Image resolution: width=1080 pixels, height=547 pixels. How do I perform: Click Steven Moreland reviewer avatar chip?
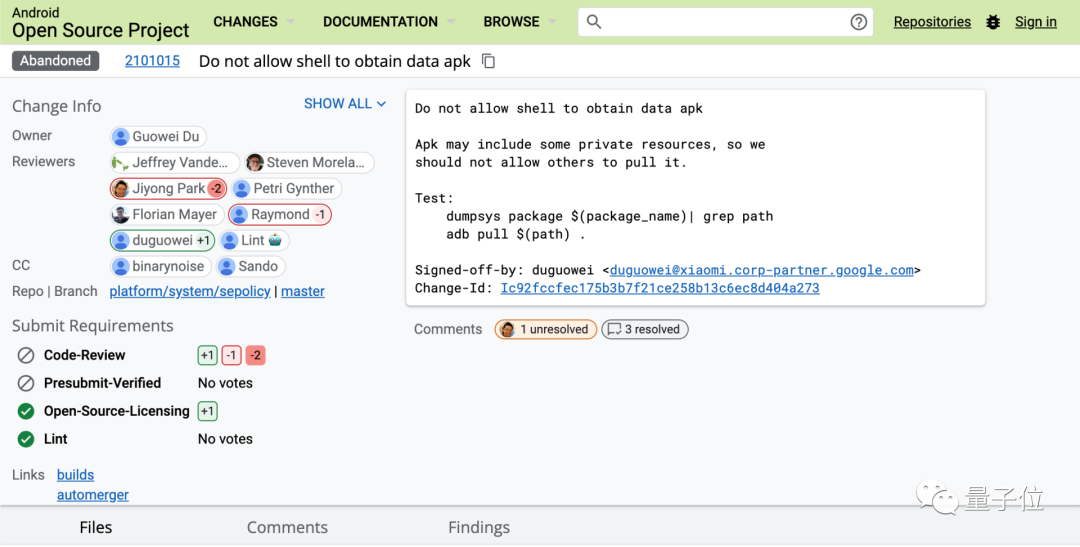click(x=309, y=162)
